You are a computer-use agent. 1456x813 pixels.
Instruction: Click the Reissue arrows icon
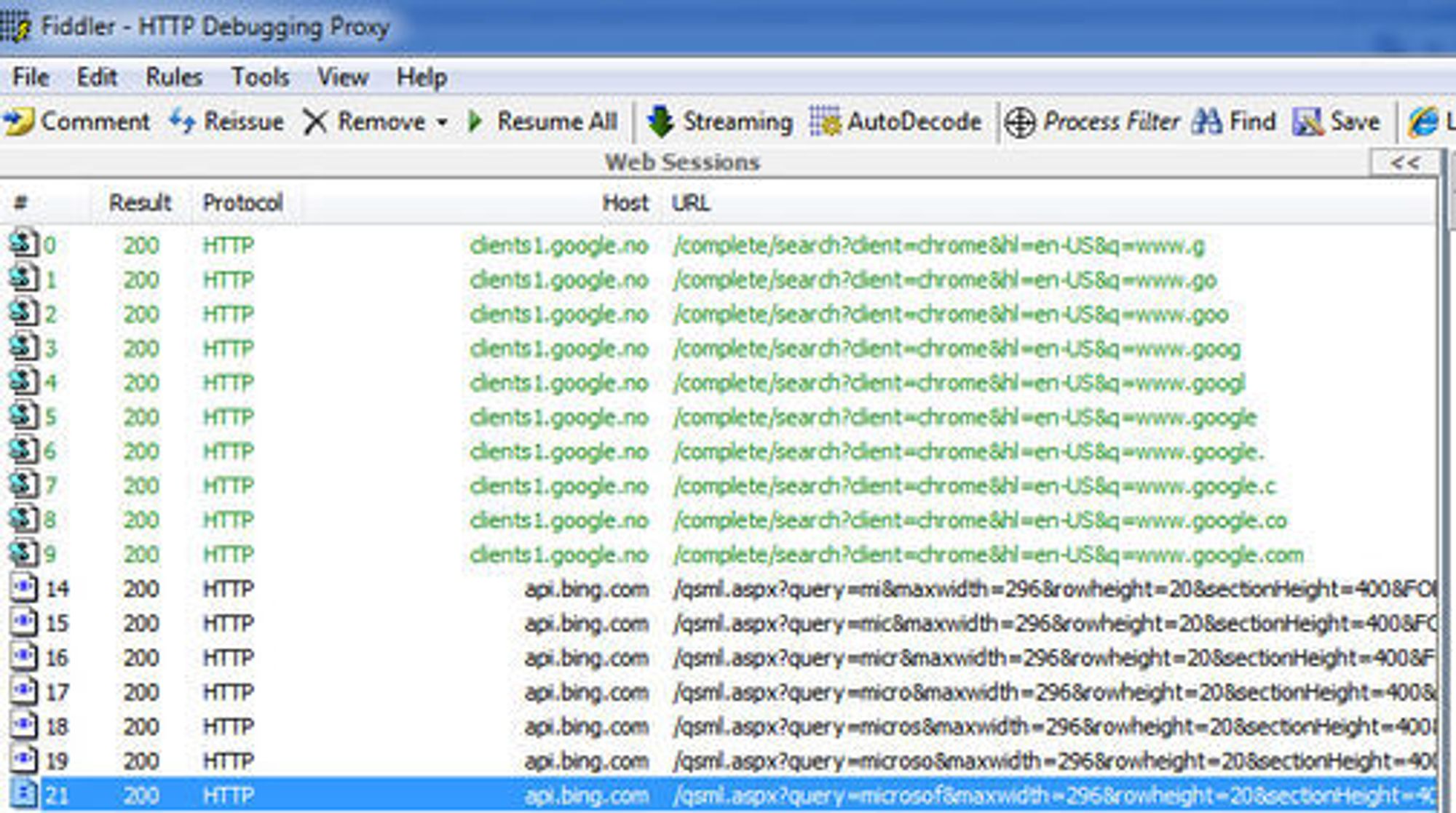pyautogui.click(x=182, y=122)
